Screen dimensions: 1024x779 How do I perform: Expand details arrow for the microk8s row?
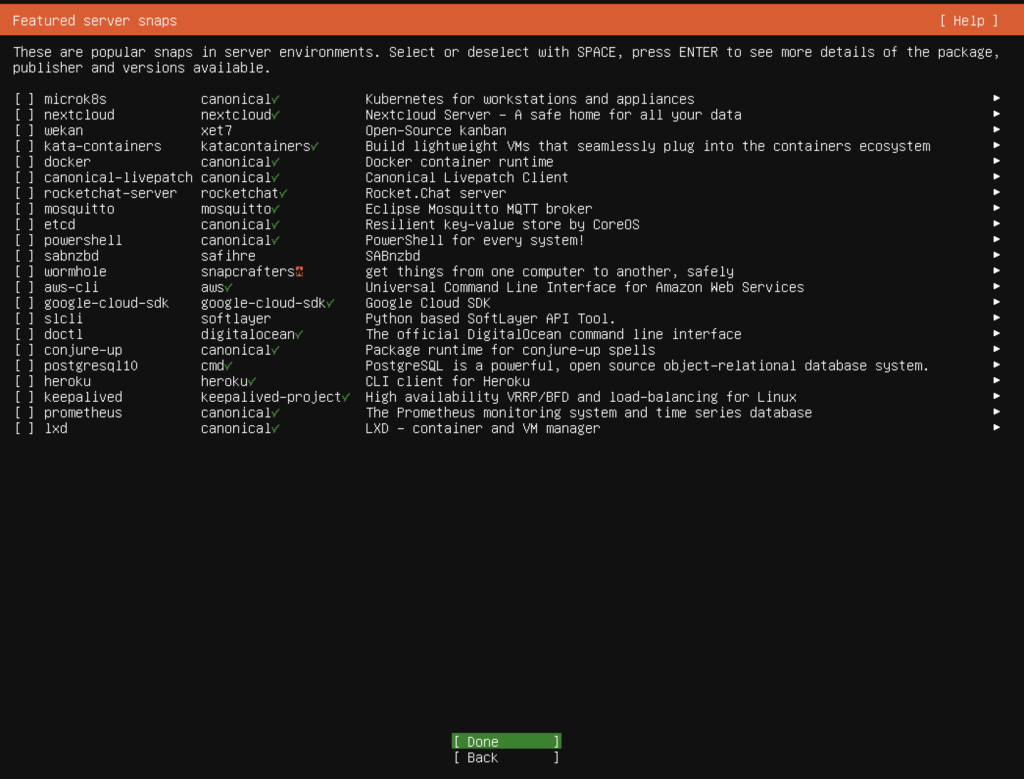996,99
